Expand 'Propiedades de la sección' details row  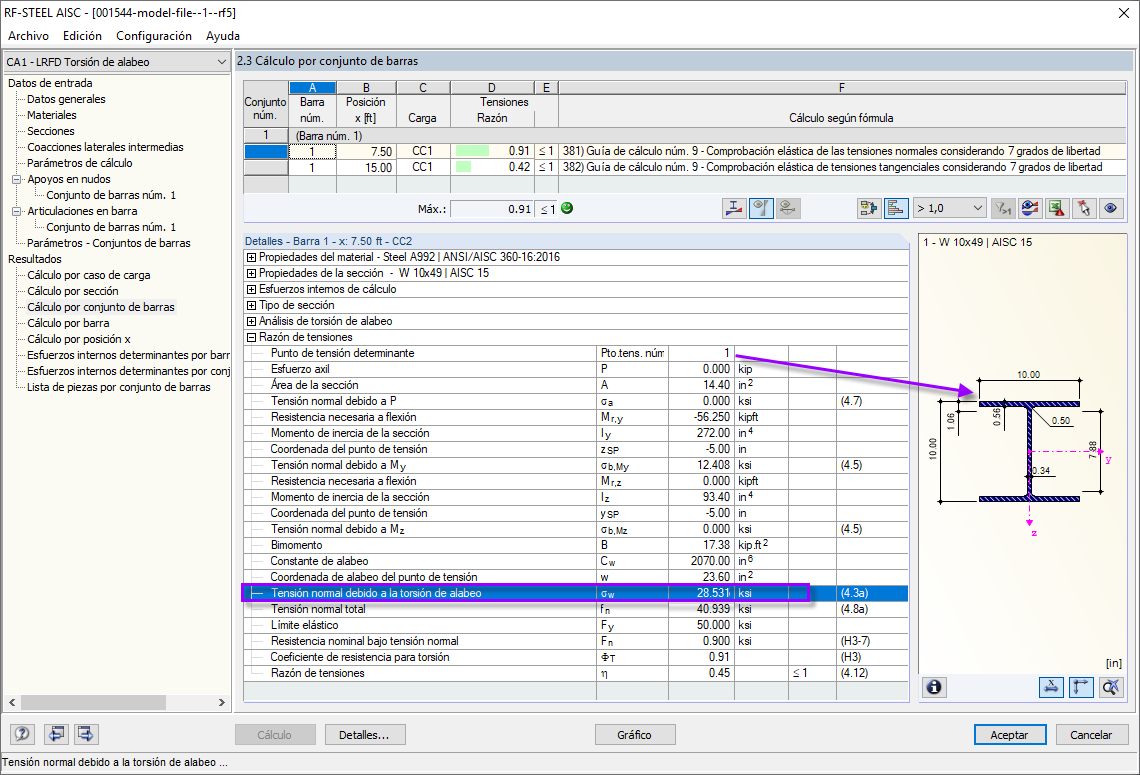click(252, 273)
